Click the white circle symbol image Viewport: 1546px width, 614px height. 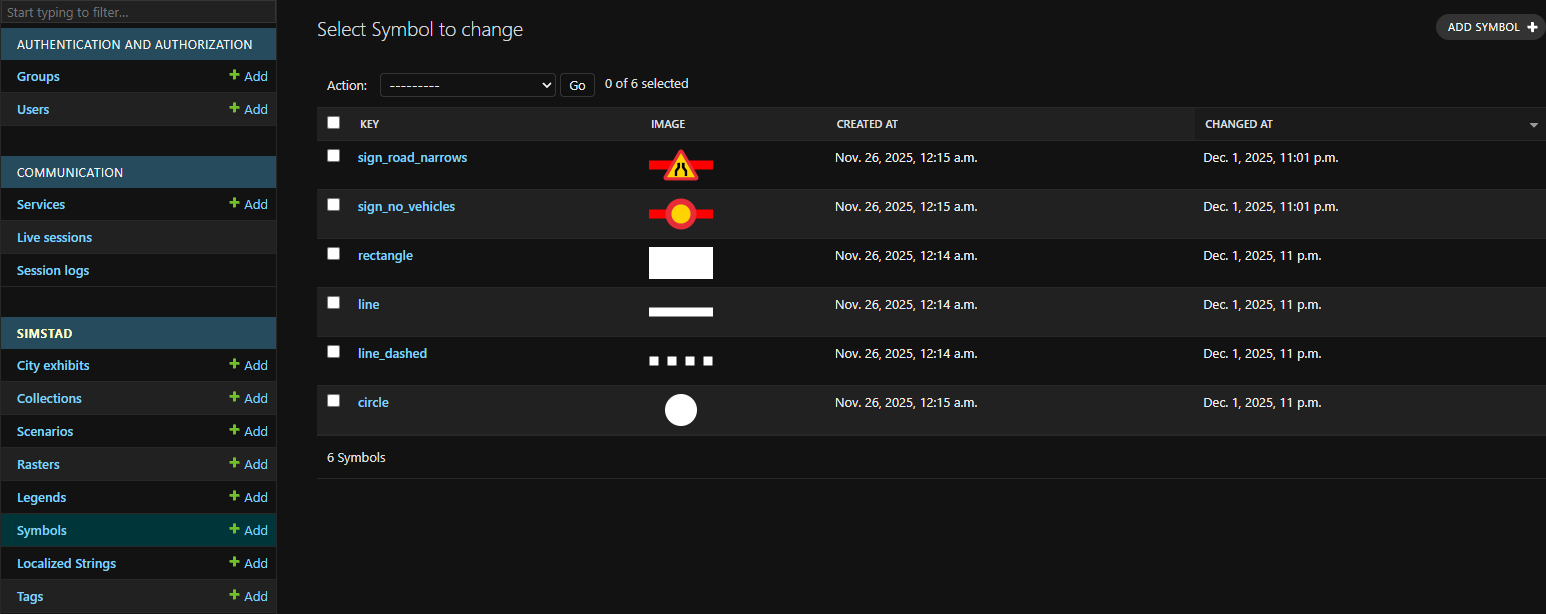tap(681, 410)
